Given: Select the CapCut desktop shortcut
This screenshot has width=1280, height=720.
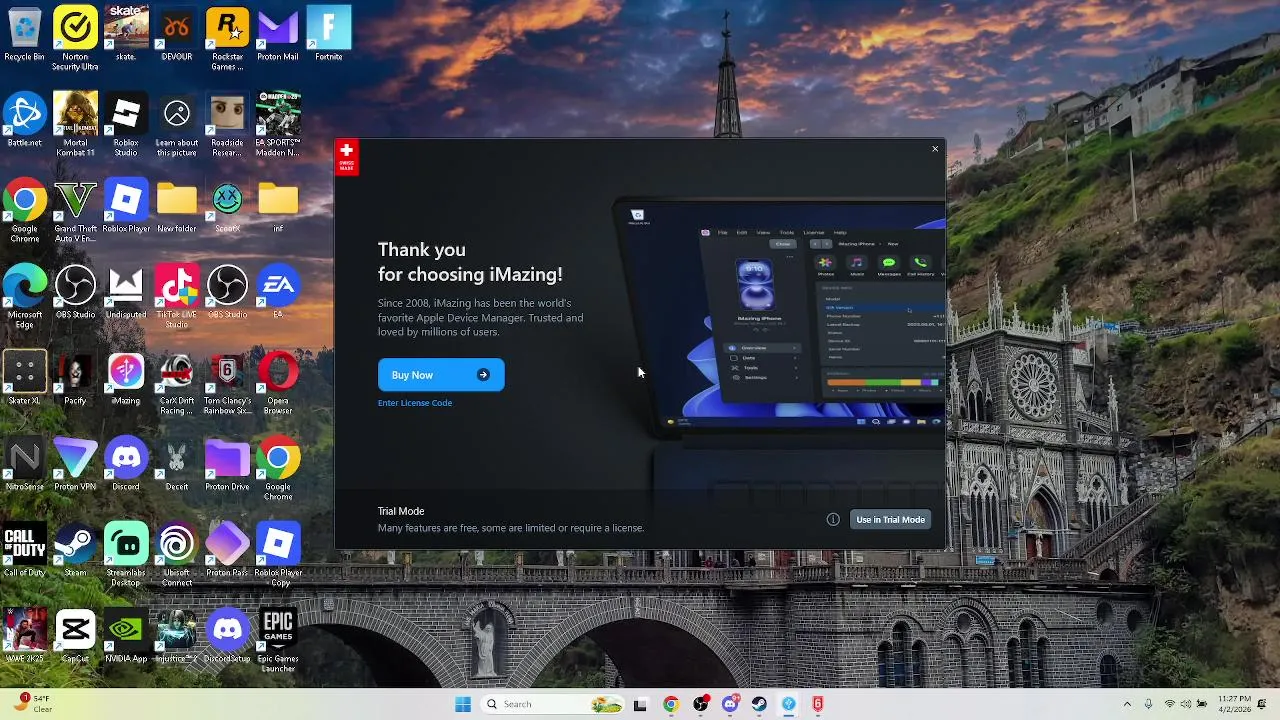Looking at the screenshot, I should pos(75,637).
